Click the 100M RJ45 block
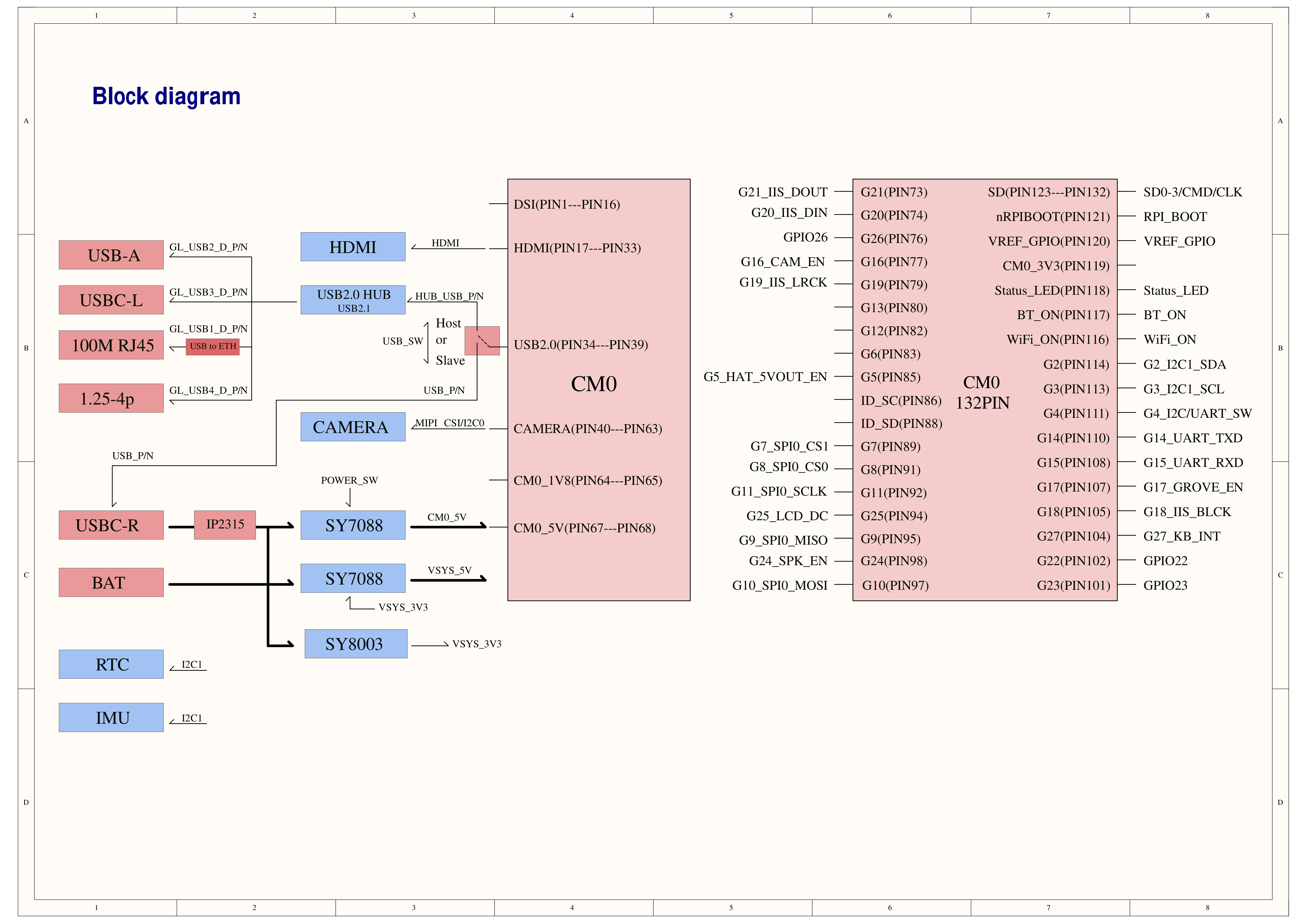The height and width of the screenshot is (924, 1308). point(111,345)
